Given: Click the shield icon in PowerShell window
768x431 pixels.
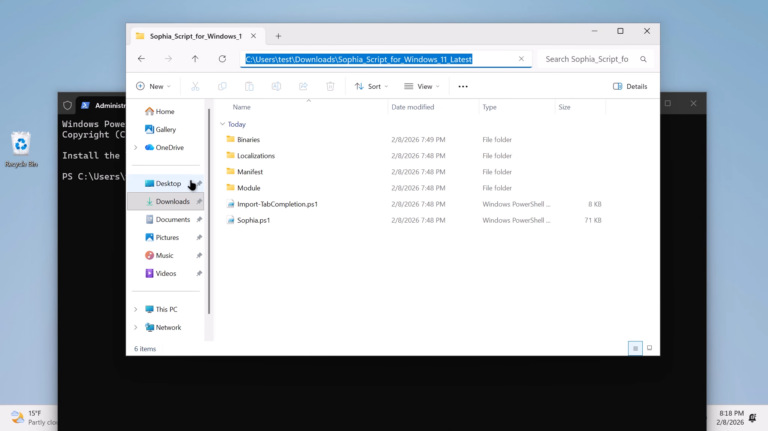Looking at the screenshot, I should point(68,105).
